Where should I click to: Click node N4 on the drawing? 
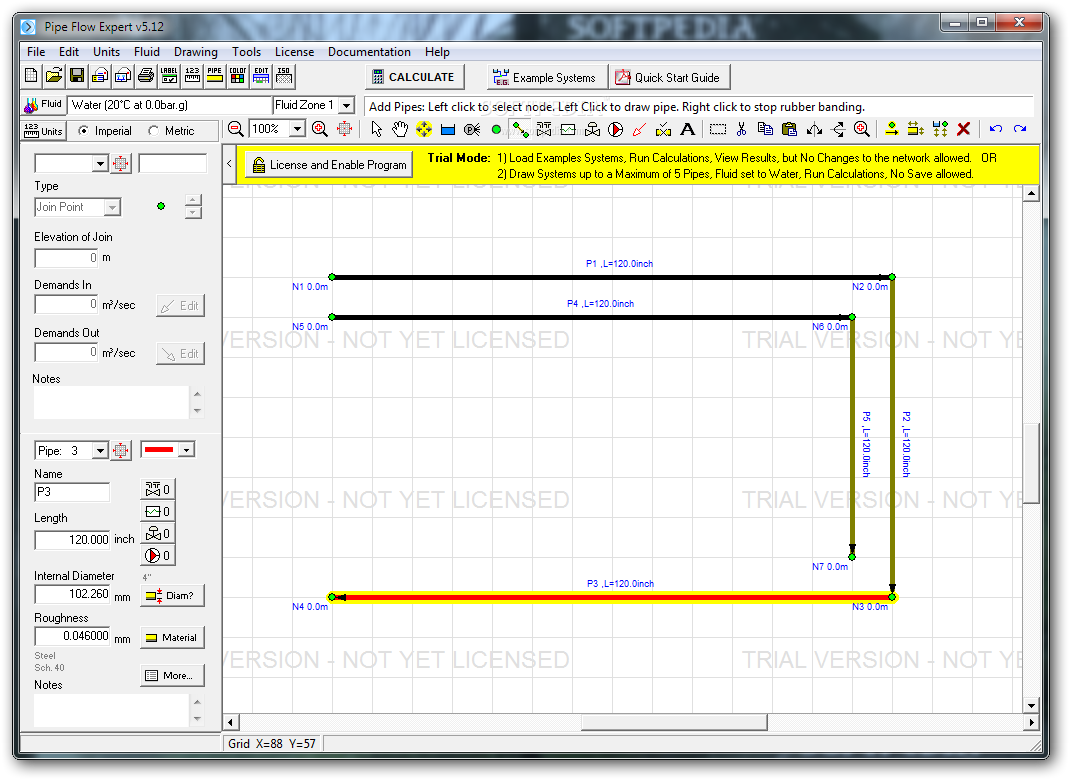click(332, 597)
